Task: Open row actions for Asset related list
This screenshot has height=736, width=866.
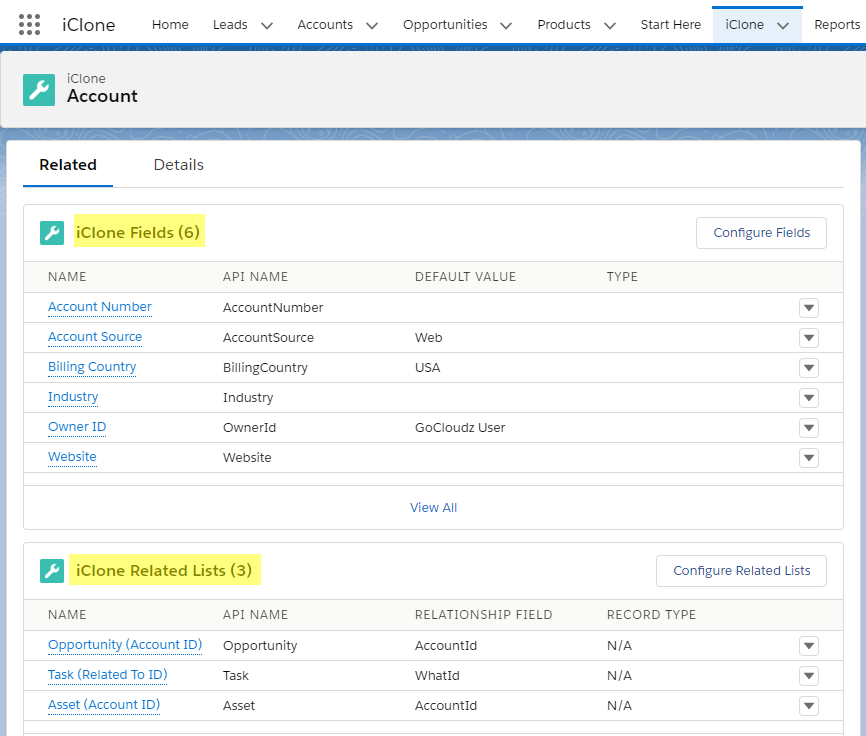Action: tap(809, 706)
